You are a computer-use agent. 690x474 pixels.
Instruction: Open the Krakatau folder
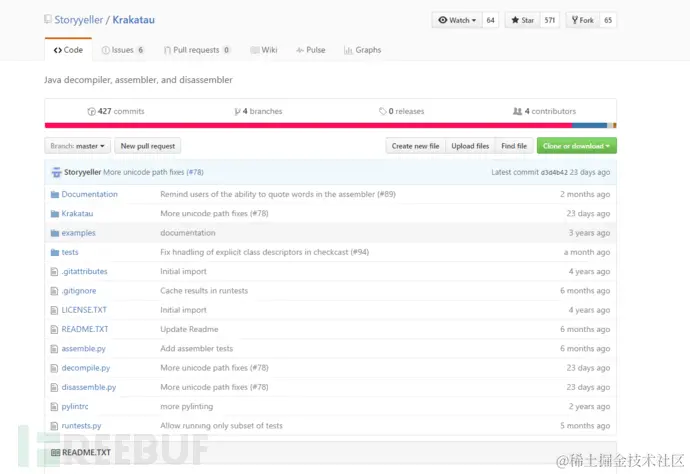tap(77, 213)
